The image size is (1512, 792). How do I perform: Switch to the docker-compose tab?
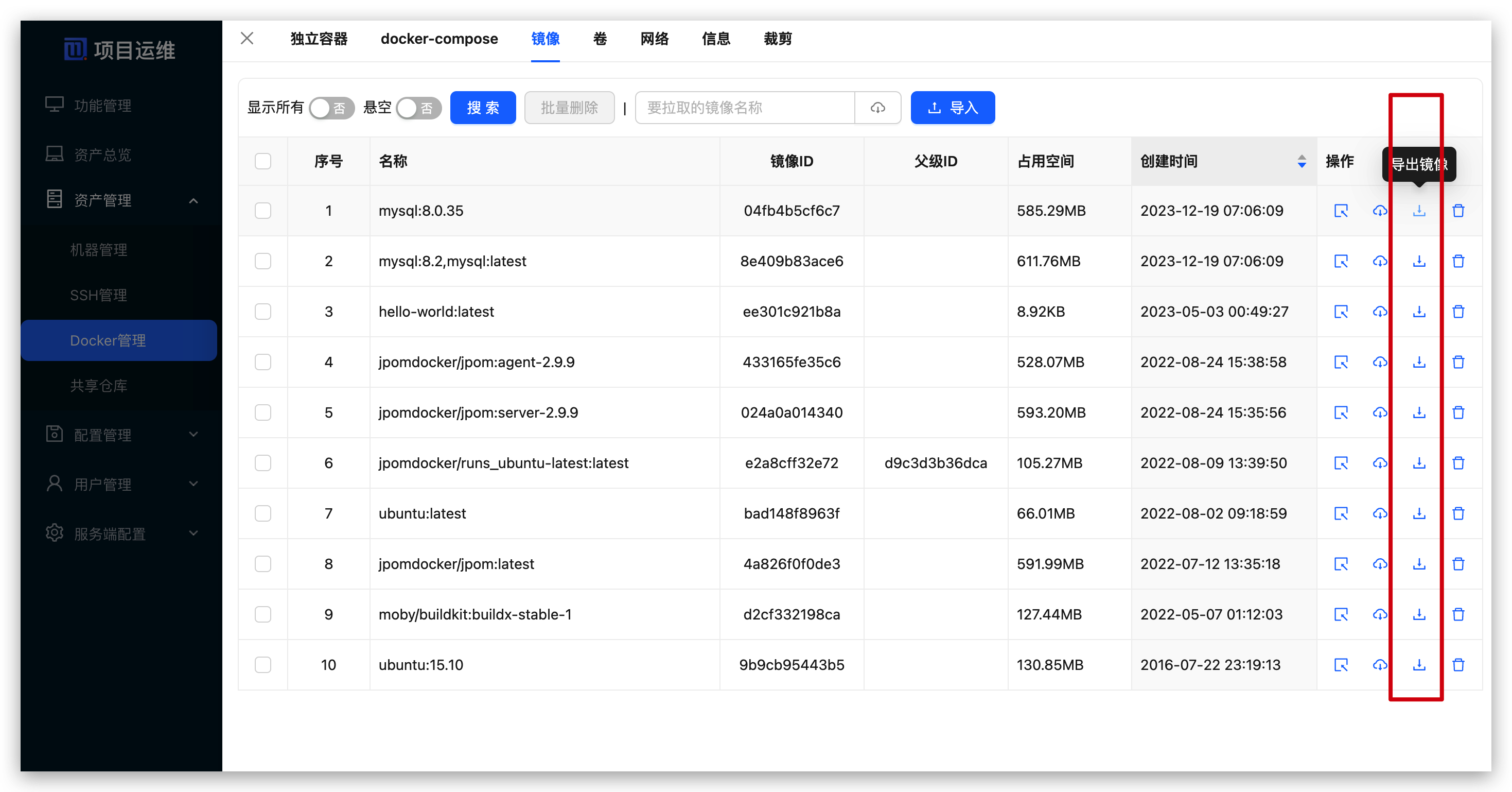tap(438, 39)
